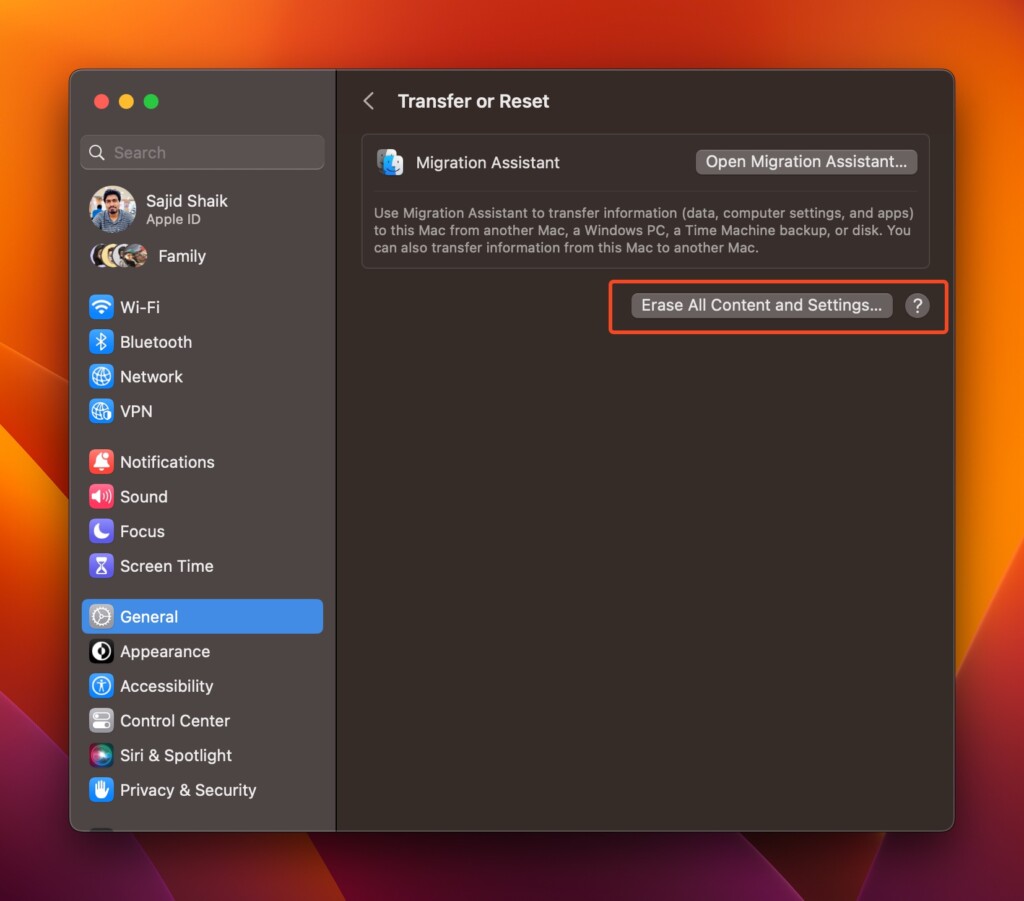Screen dimensions: 1024x901
Task: Open Focus settings via the moon icon
Action: click(101, 531)
